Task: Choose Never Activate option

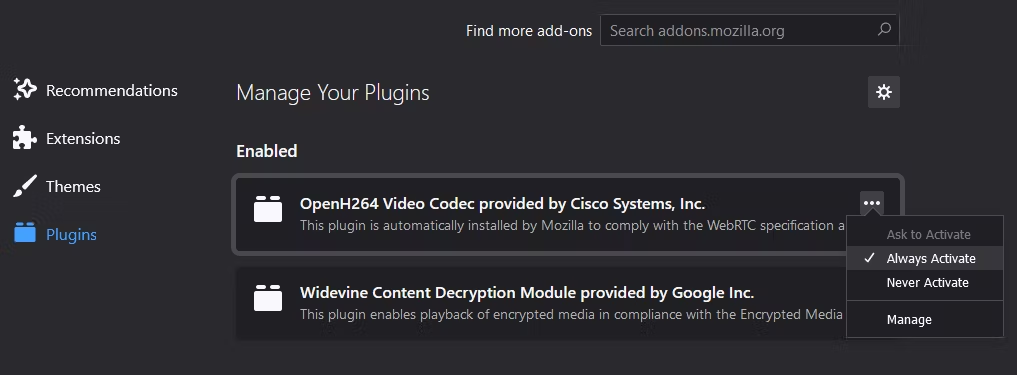Action: tap(925, 283)
